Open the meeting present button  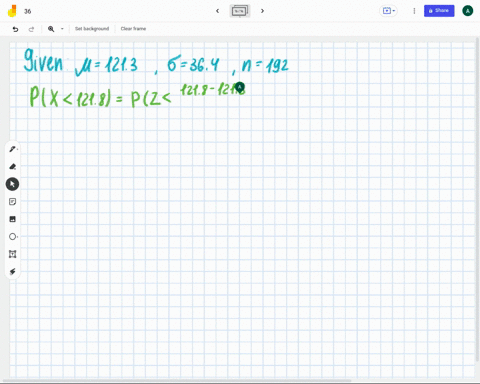[387, 11]
